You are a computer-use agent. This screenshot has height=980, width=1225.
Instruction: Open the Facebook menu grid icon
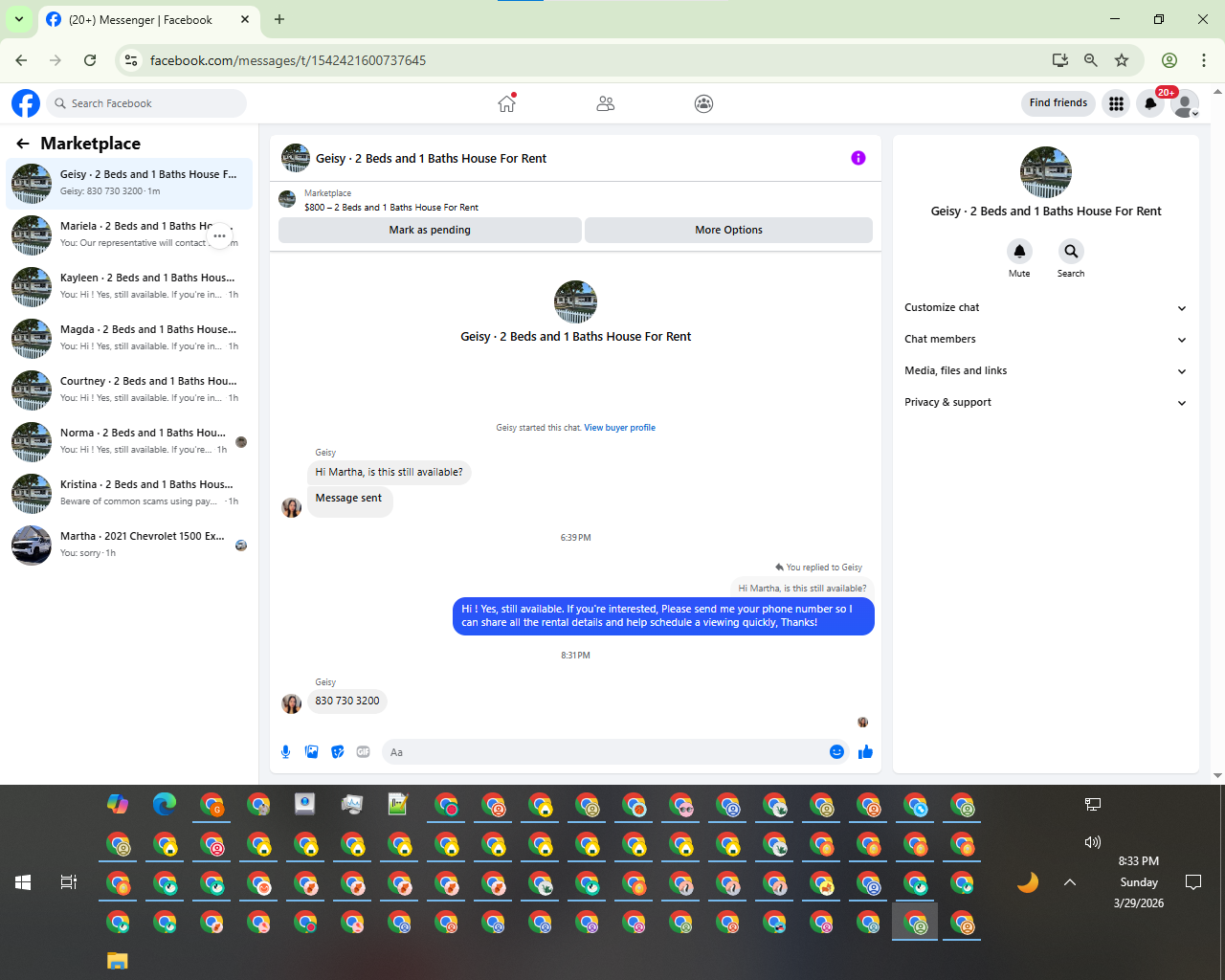click(1116, 103)
